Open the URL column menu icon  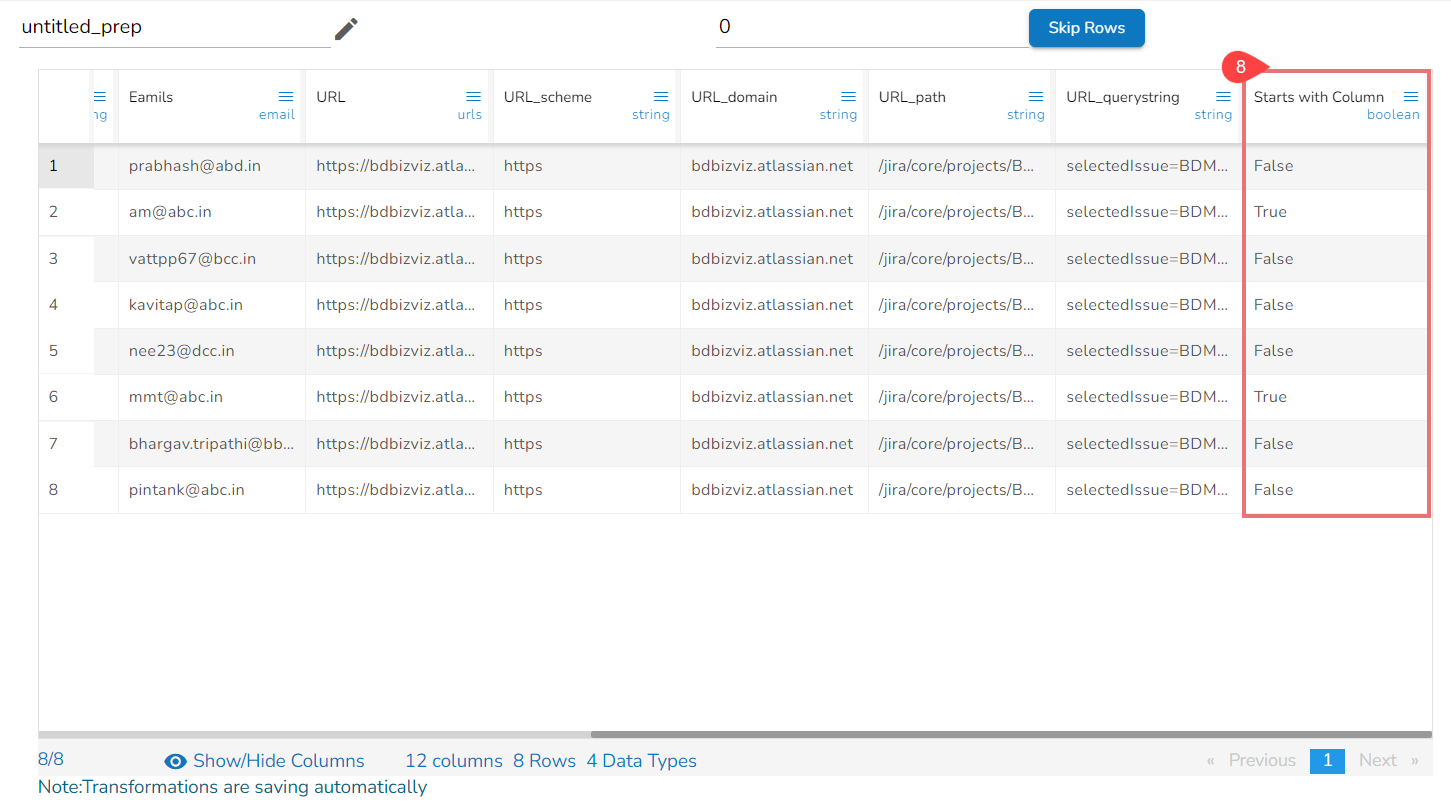[474, 96]
